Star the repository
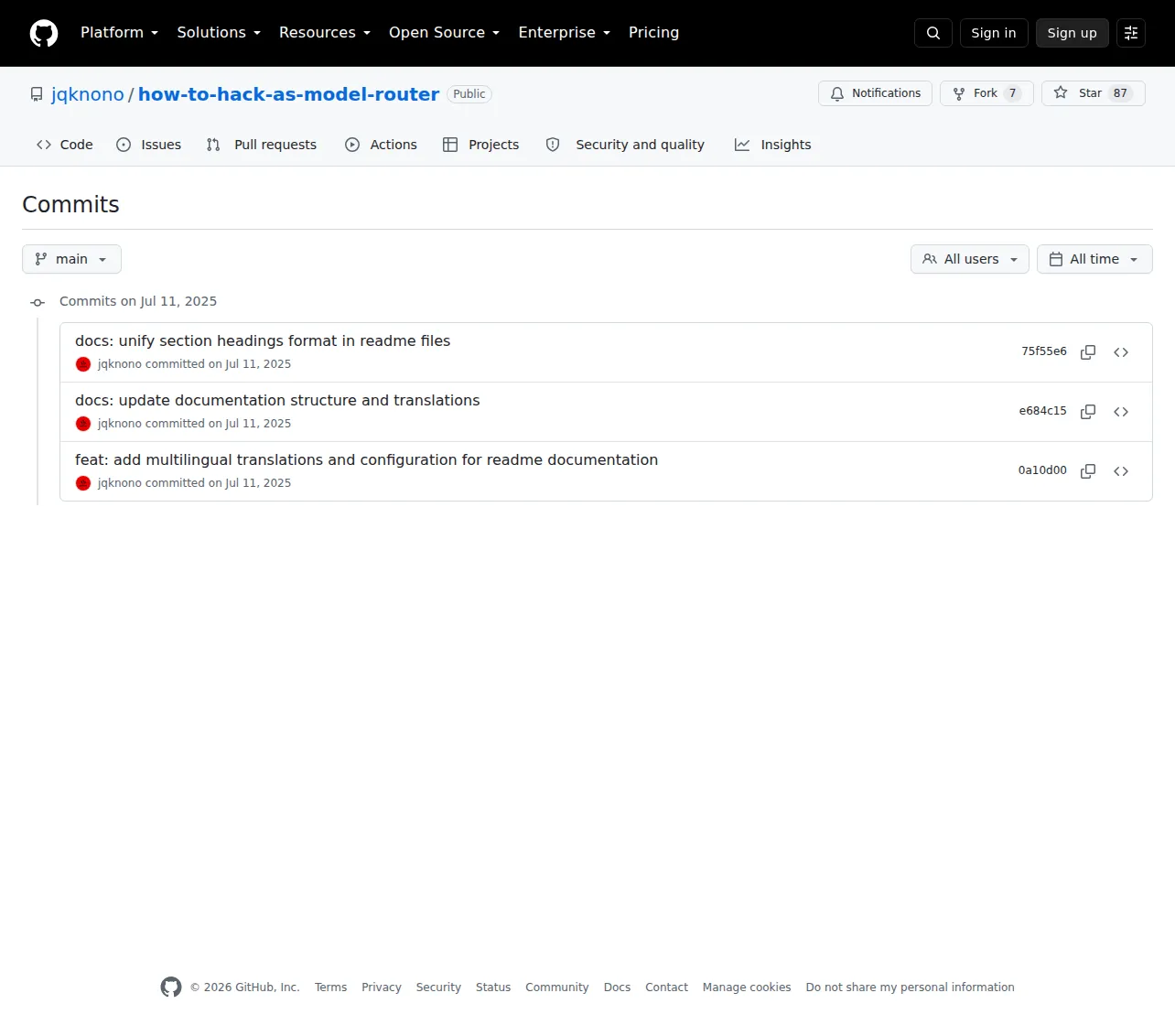The height and width of the screenshot is (1036, 1175). [1094, 93]
